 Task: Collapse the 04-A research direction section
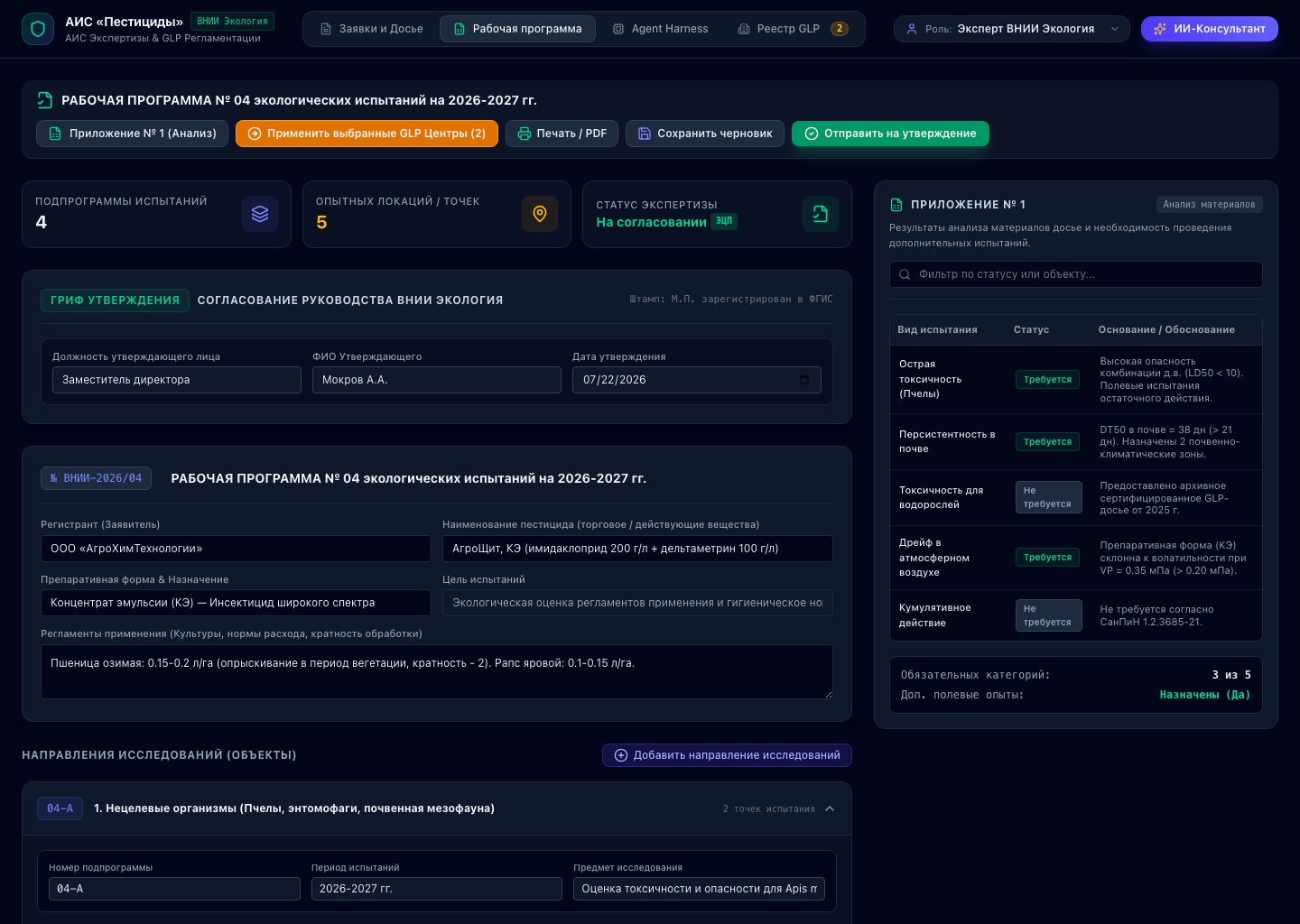click(x=830, y=808)
